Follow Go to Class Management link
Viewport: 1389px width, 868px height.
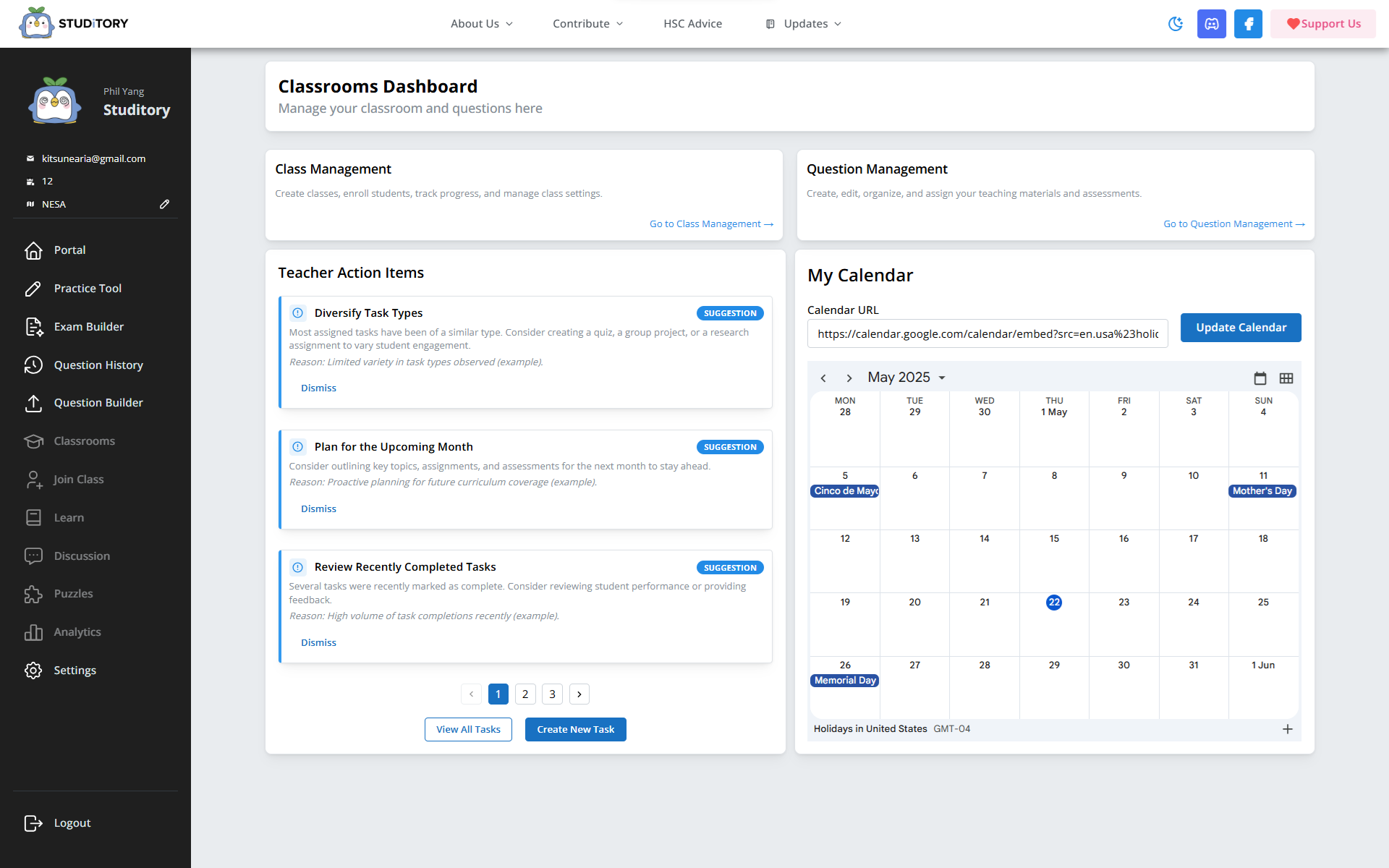click(711, 224)
